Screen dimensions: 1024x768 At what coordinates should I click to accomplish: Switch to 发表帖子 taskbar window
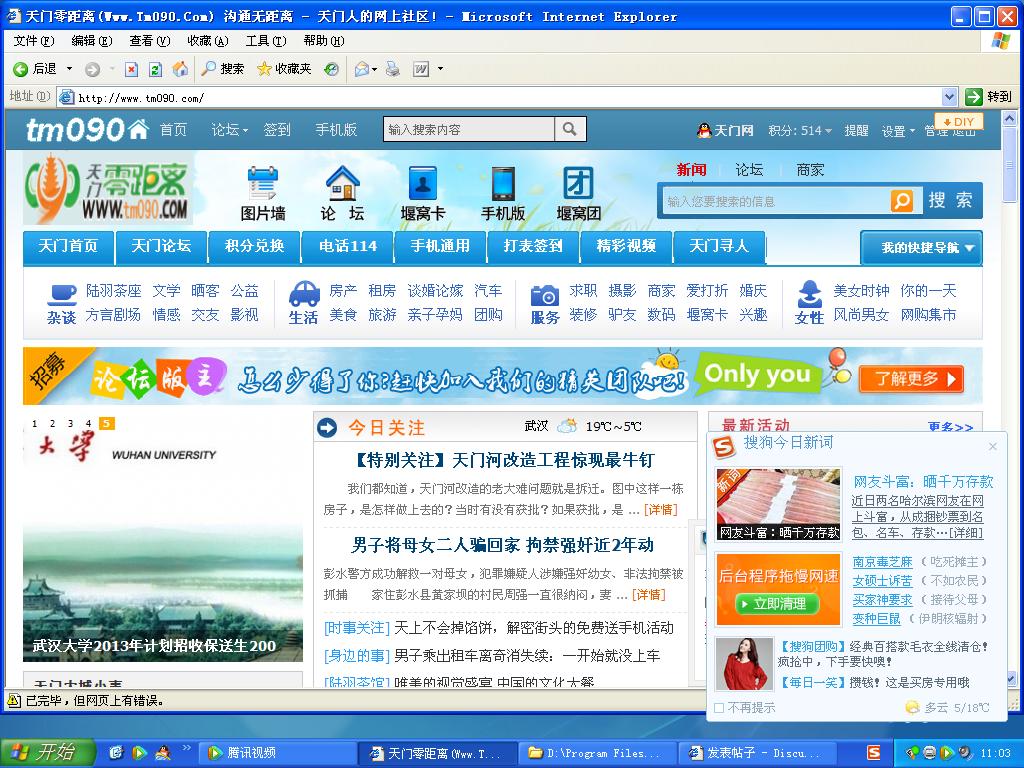click(x=758, y=753)
